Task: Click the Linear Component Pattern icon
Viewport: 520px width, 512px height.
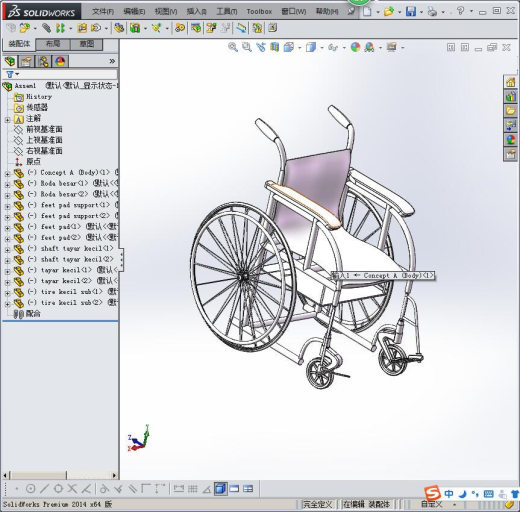Action: point(60,28)
